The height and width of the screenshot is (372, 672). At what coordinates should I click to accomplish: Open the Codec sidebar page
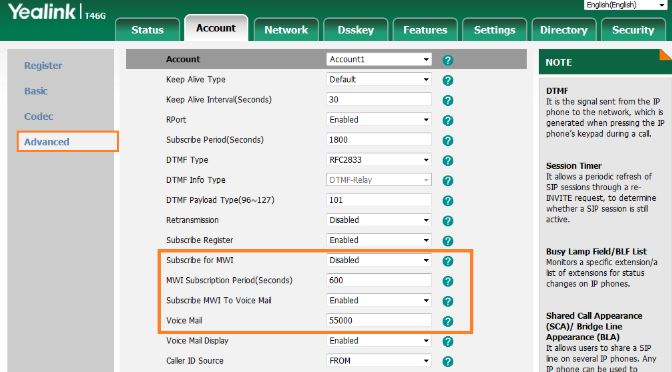(39, 116)
